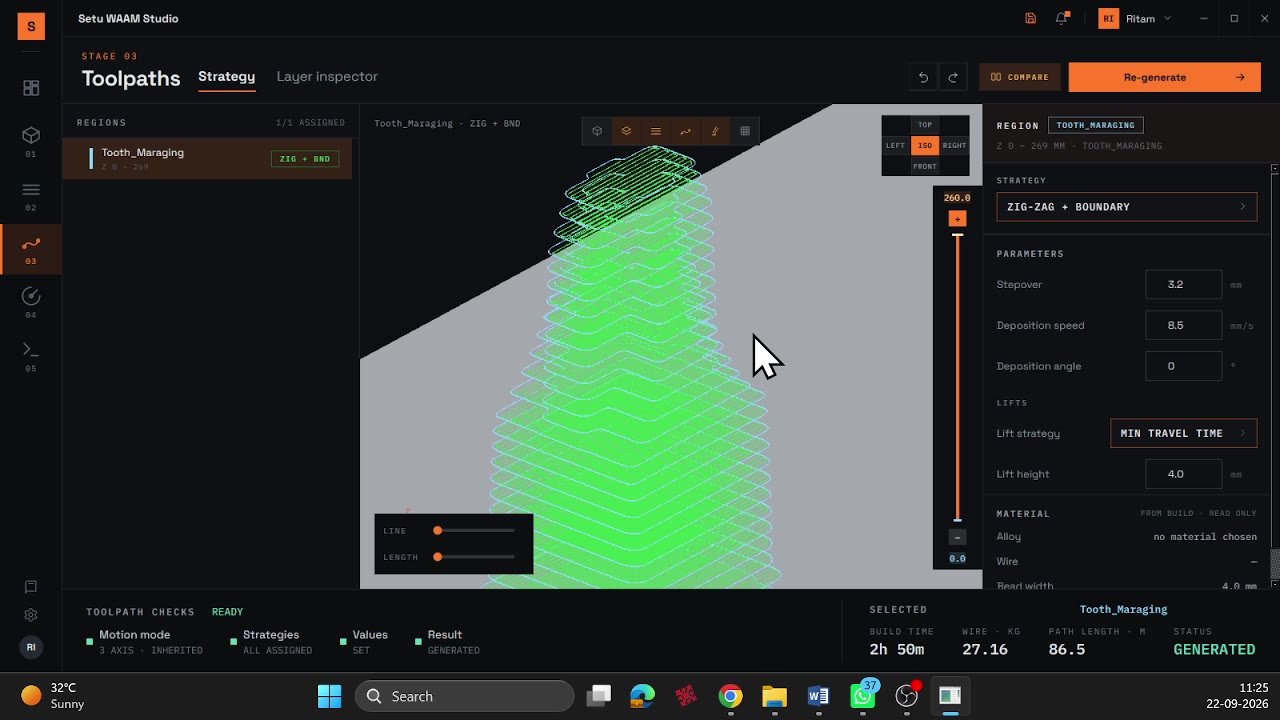Redo the toolpath change

point(953,77)
